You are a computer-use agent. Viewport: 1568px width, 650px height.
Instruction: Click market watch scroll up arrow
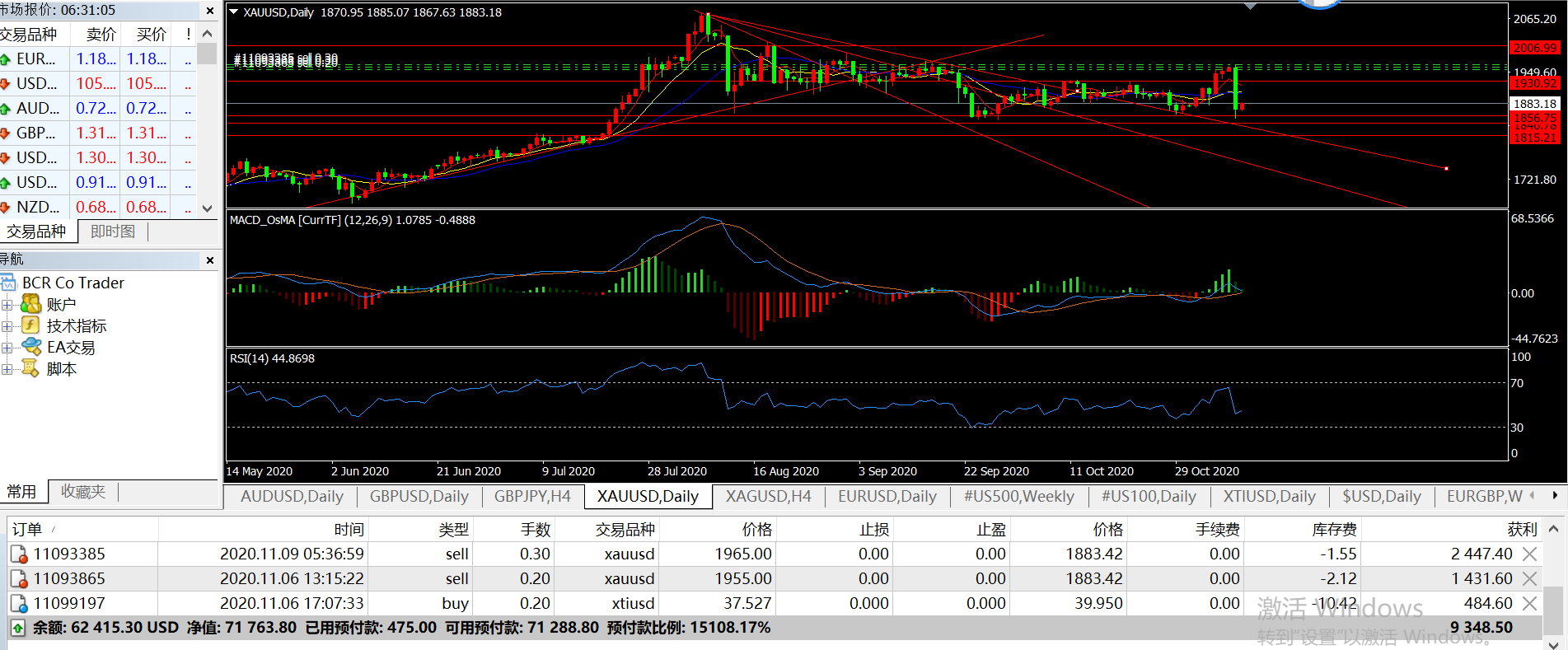[x=208, y=34]
